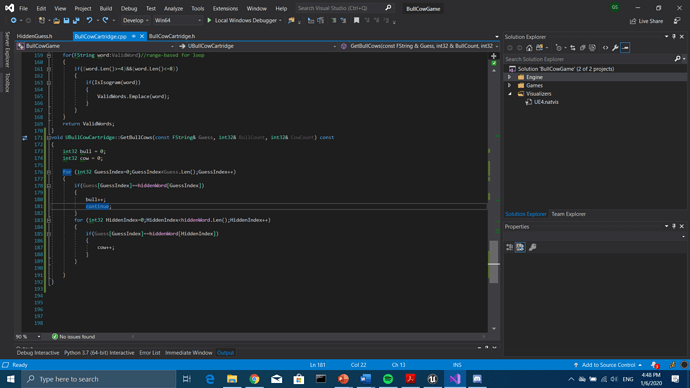
Task: Open the Analyze menu
Action: [173, 8]
